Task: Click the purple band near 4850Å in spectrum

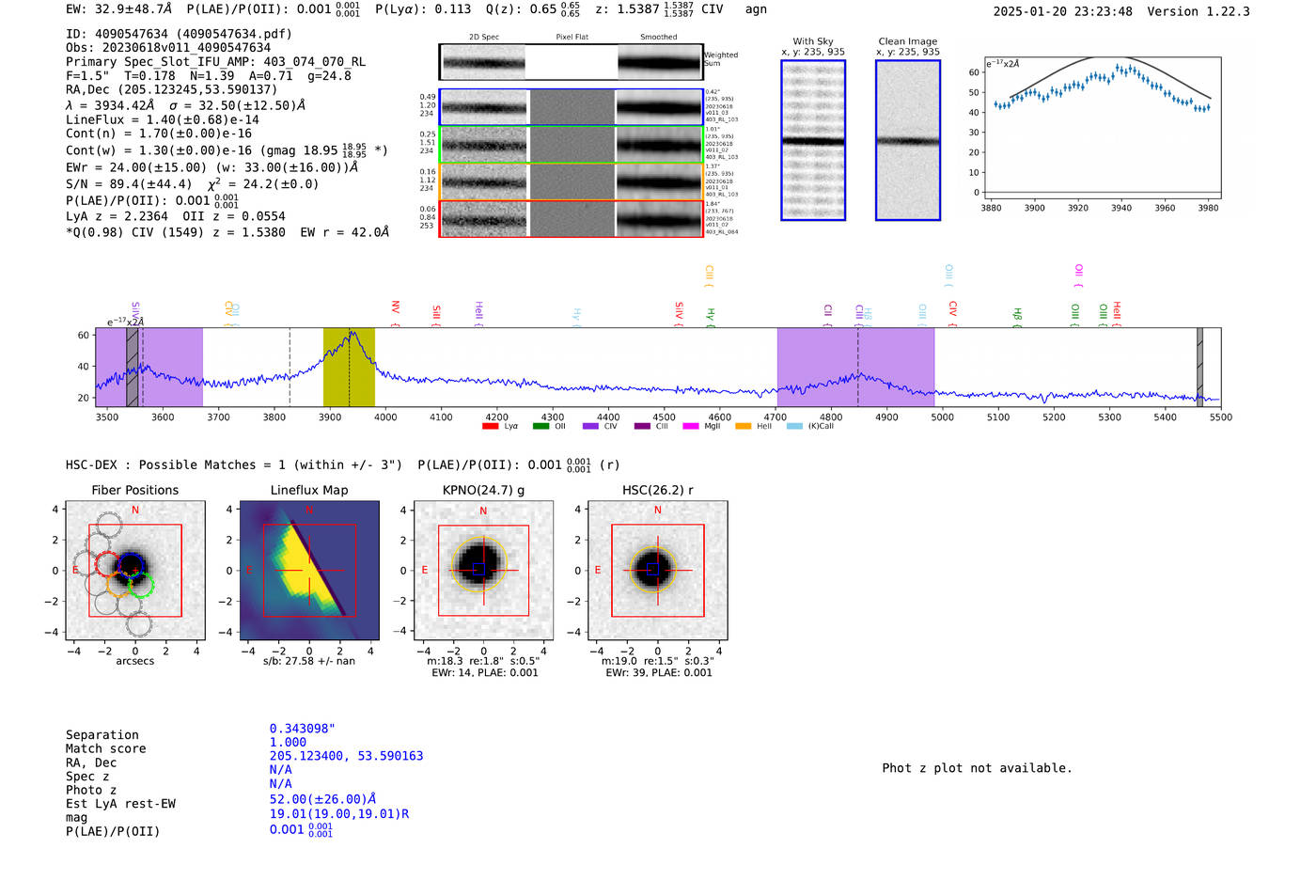Action: (855, 367)
